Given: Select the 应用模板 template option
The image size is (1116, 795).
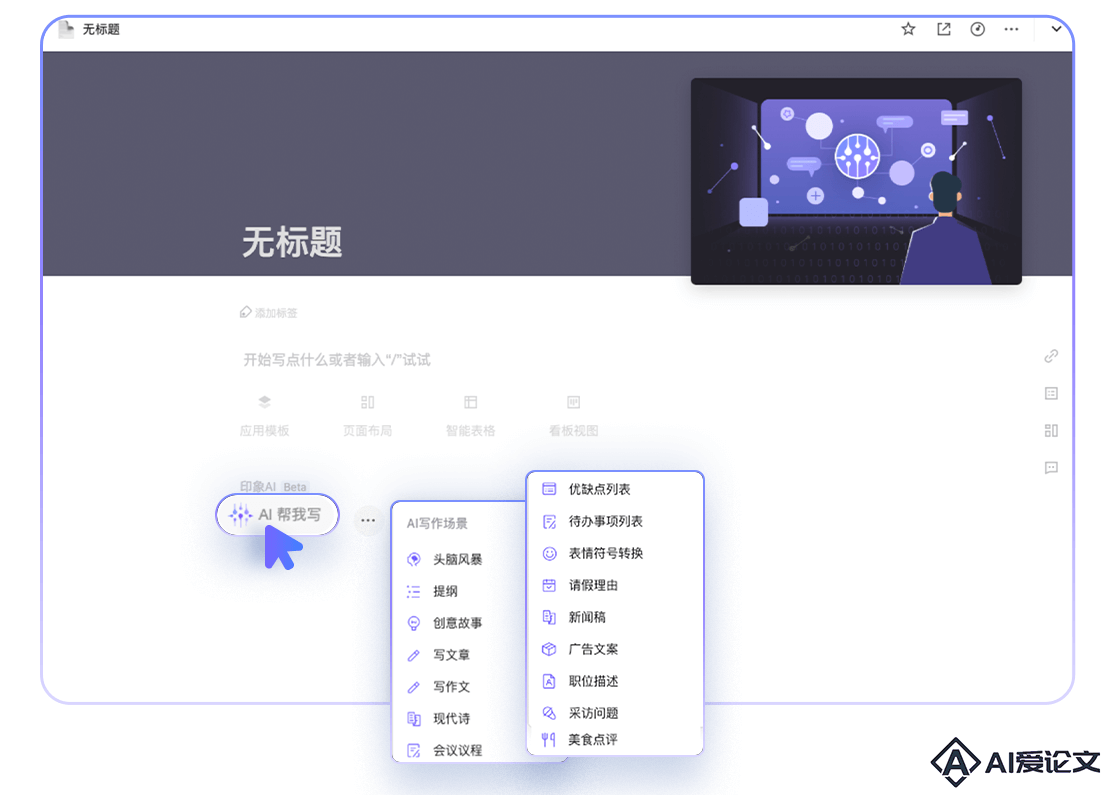Looking at the screenshot, I should [x=264, y=416].
